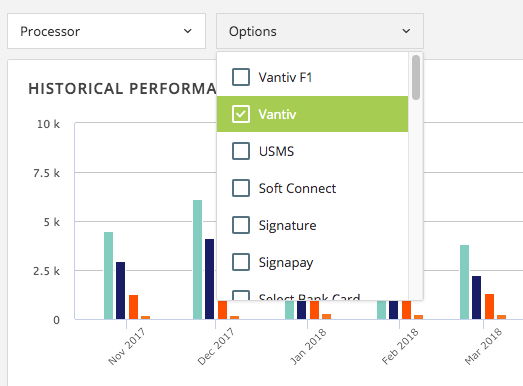Click the chevron arrow in Processor box
This screenshot has height=386, width=523.
(x=188, y=31)
